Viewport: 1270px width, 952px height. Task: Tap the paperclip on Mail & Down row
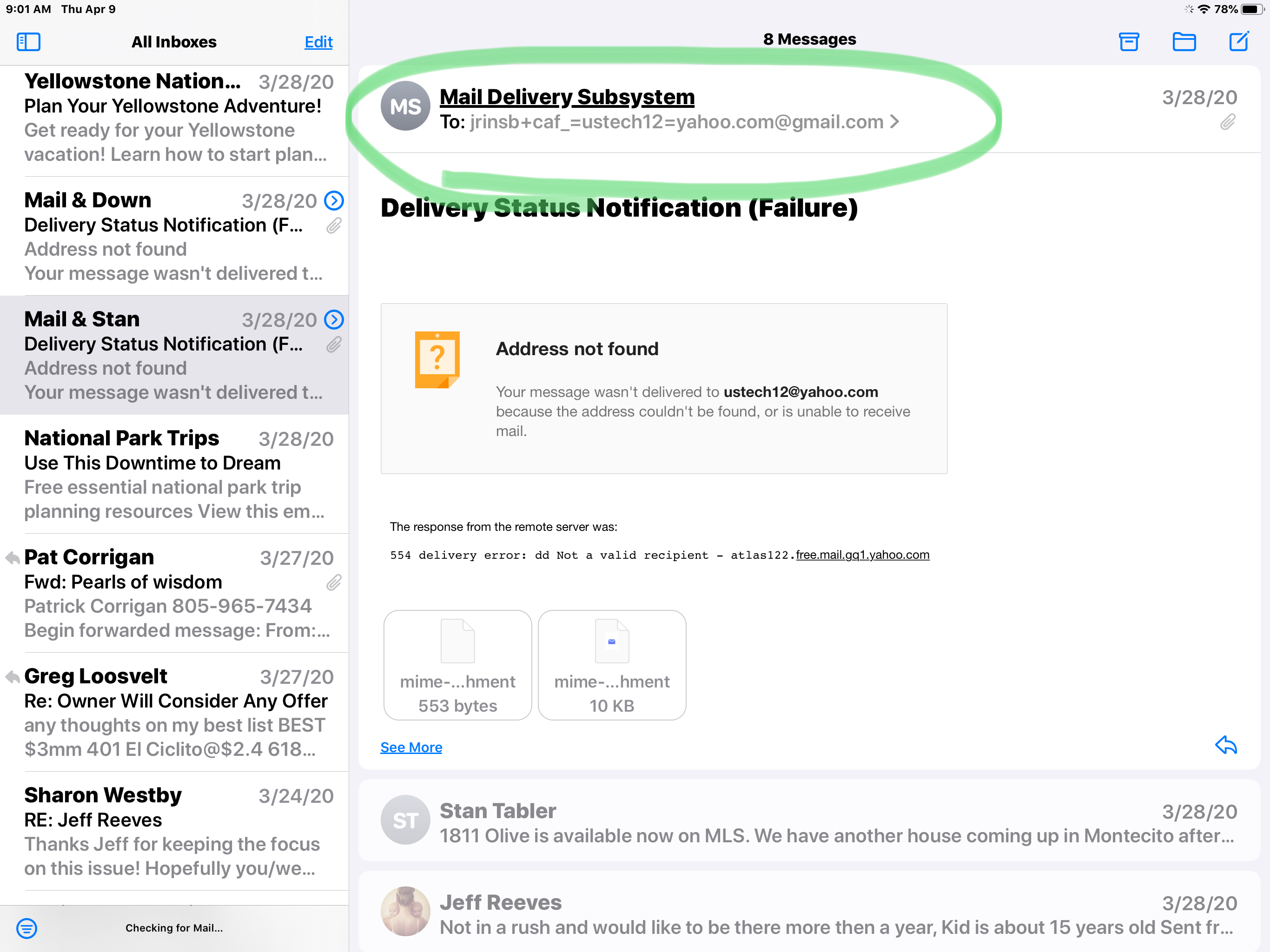tap(334, 225)
